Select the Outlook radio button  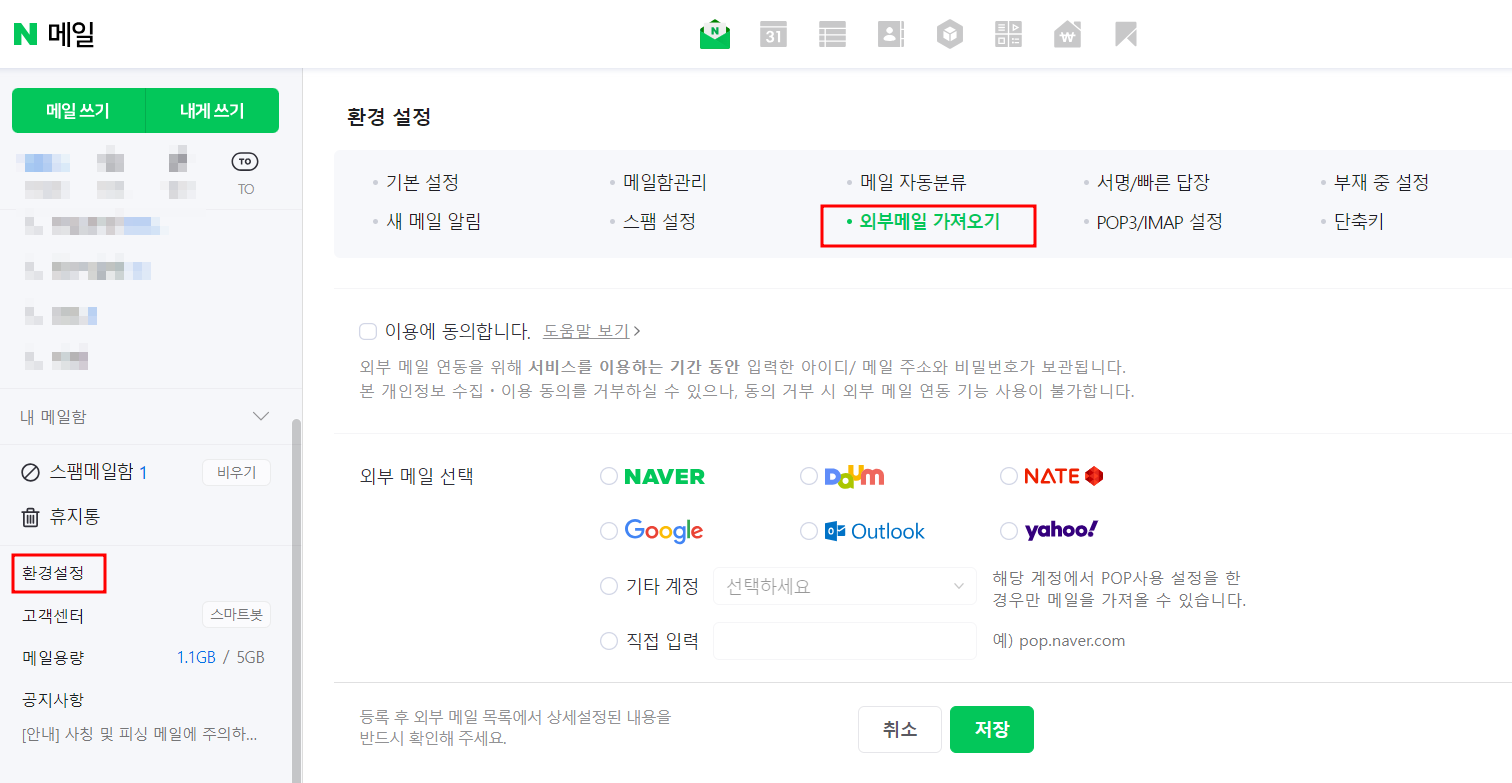coord(809,531)
